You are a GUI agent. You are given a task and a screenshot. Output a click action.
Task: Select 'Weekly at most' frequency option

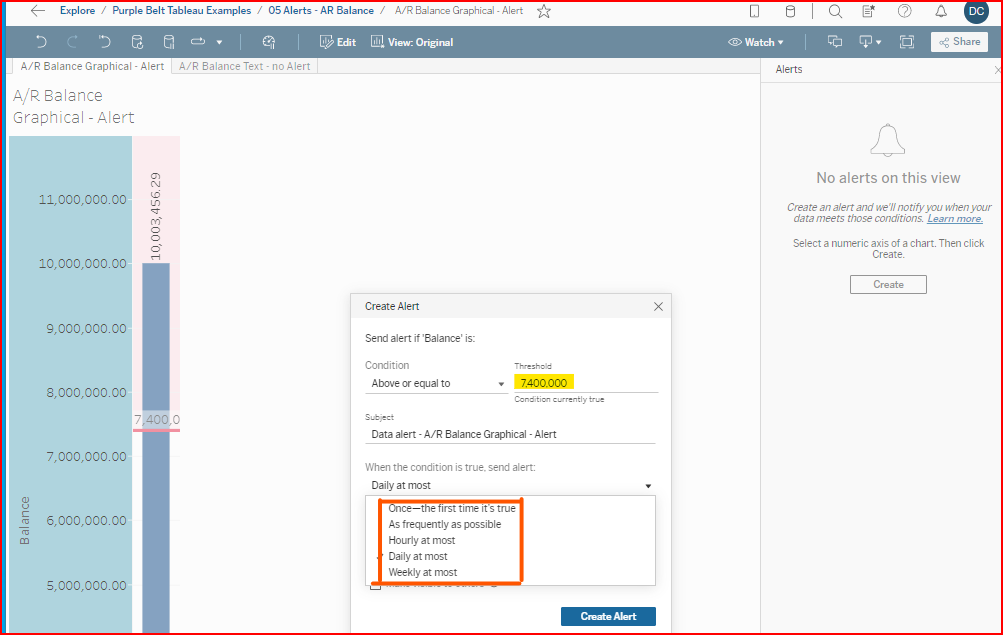[x=422, y=572]
